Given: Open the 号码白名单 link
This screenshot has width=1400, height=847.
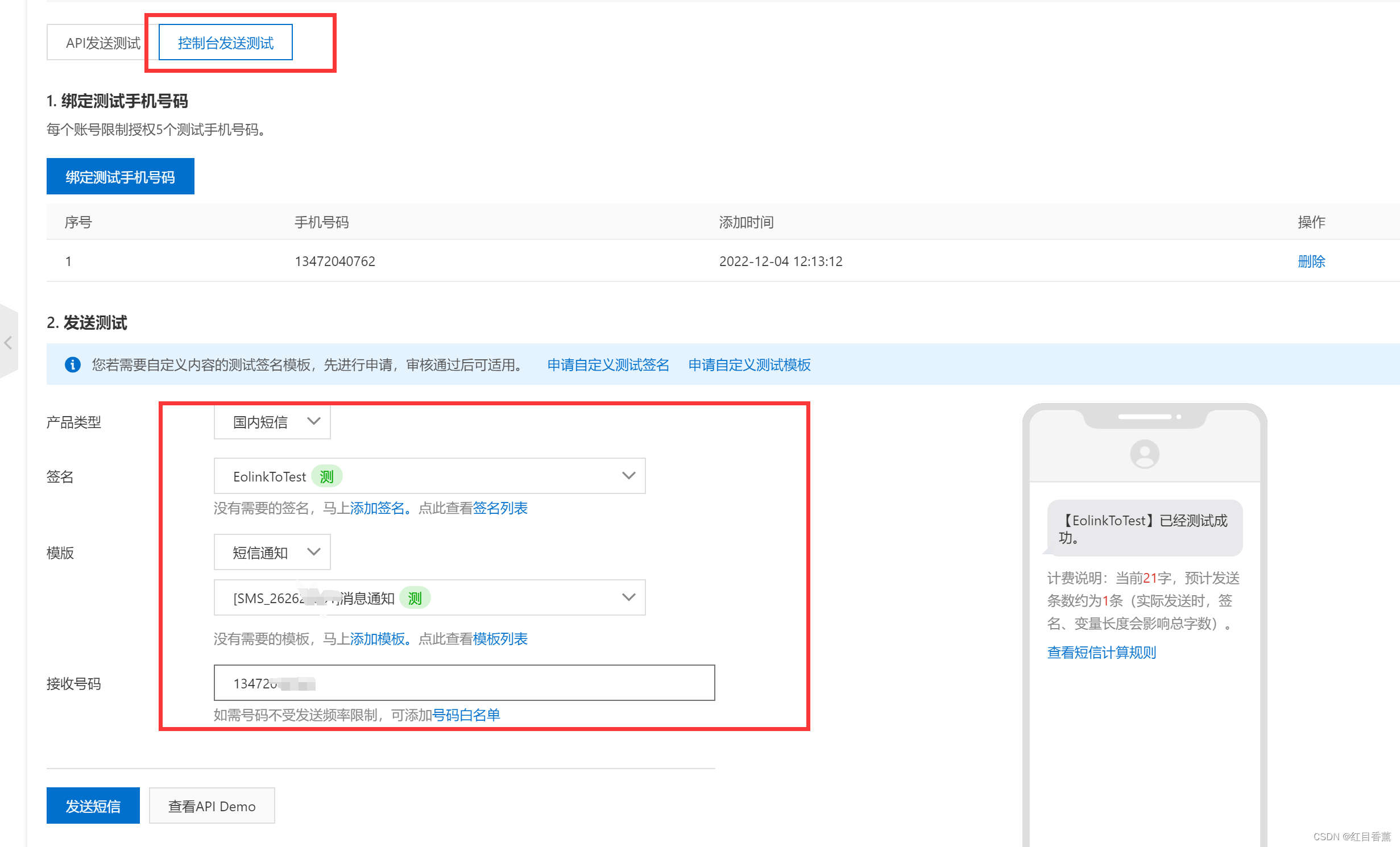Looking at the screenshot, I should [466, 715].
